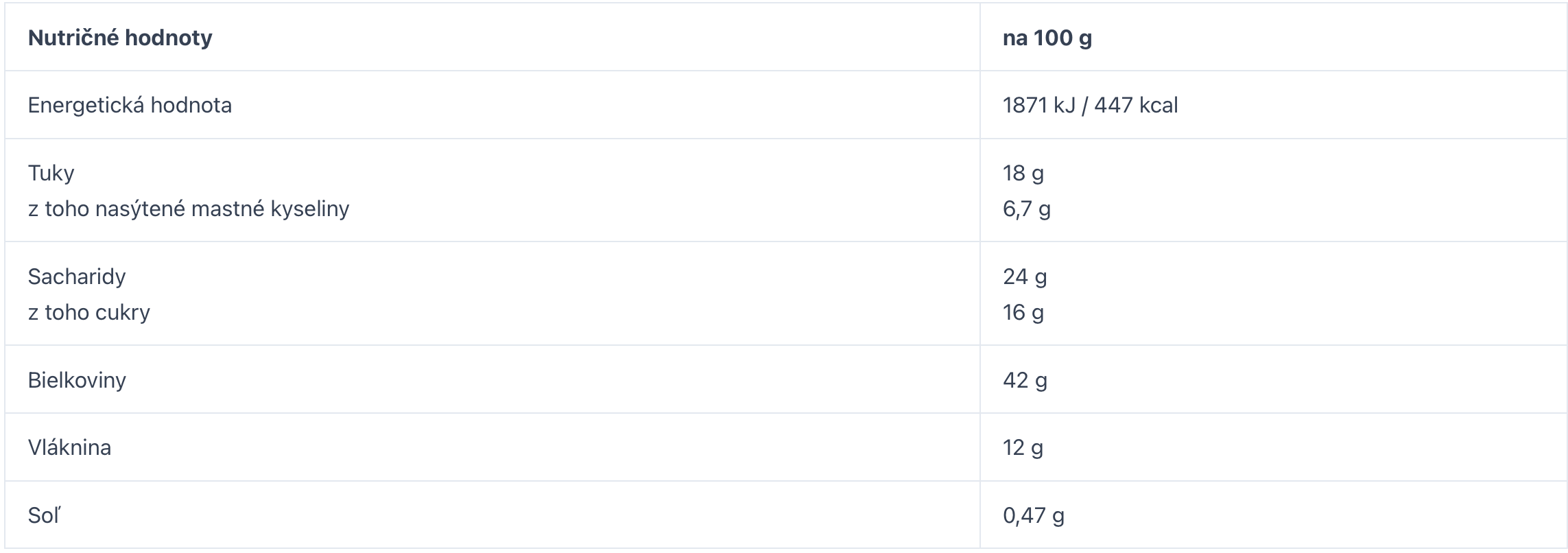Click the 'Soľ' row label
The image size is (1568, 553).
click(44, 515)
